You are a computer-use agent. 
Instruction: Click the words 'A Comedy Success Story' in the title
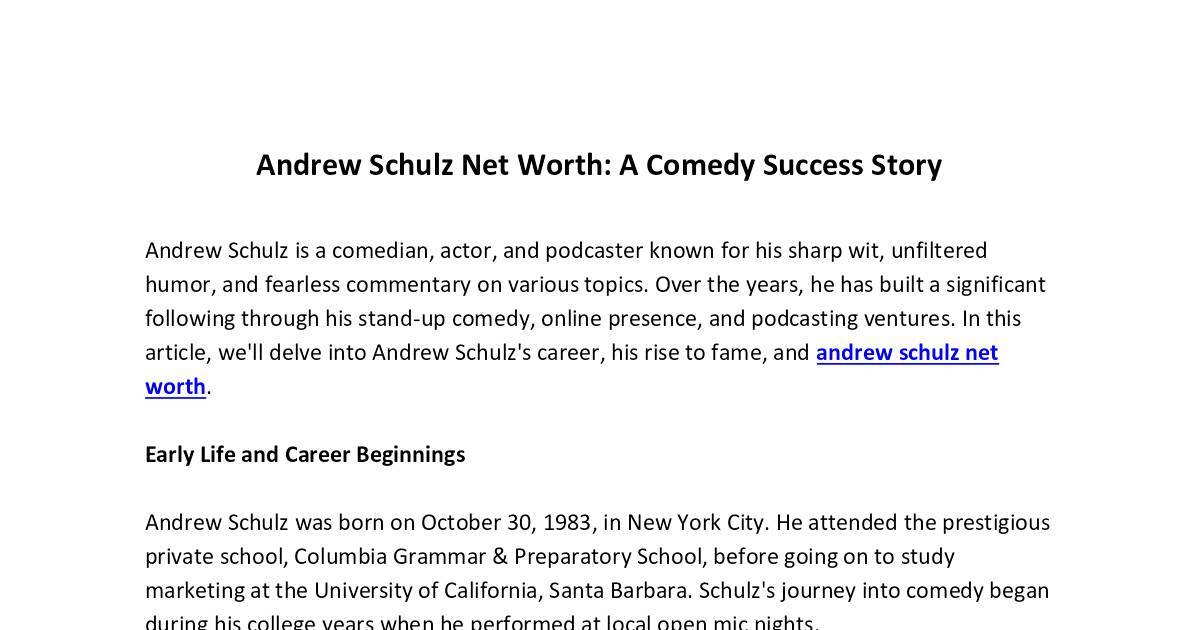(780, 165)
